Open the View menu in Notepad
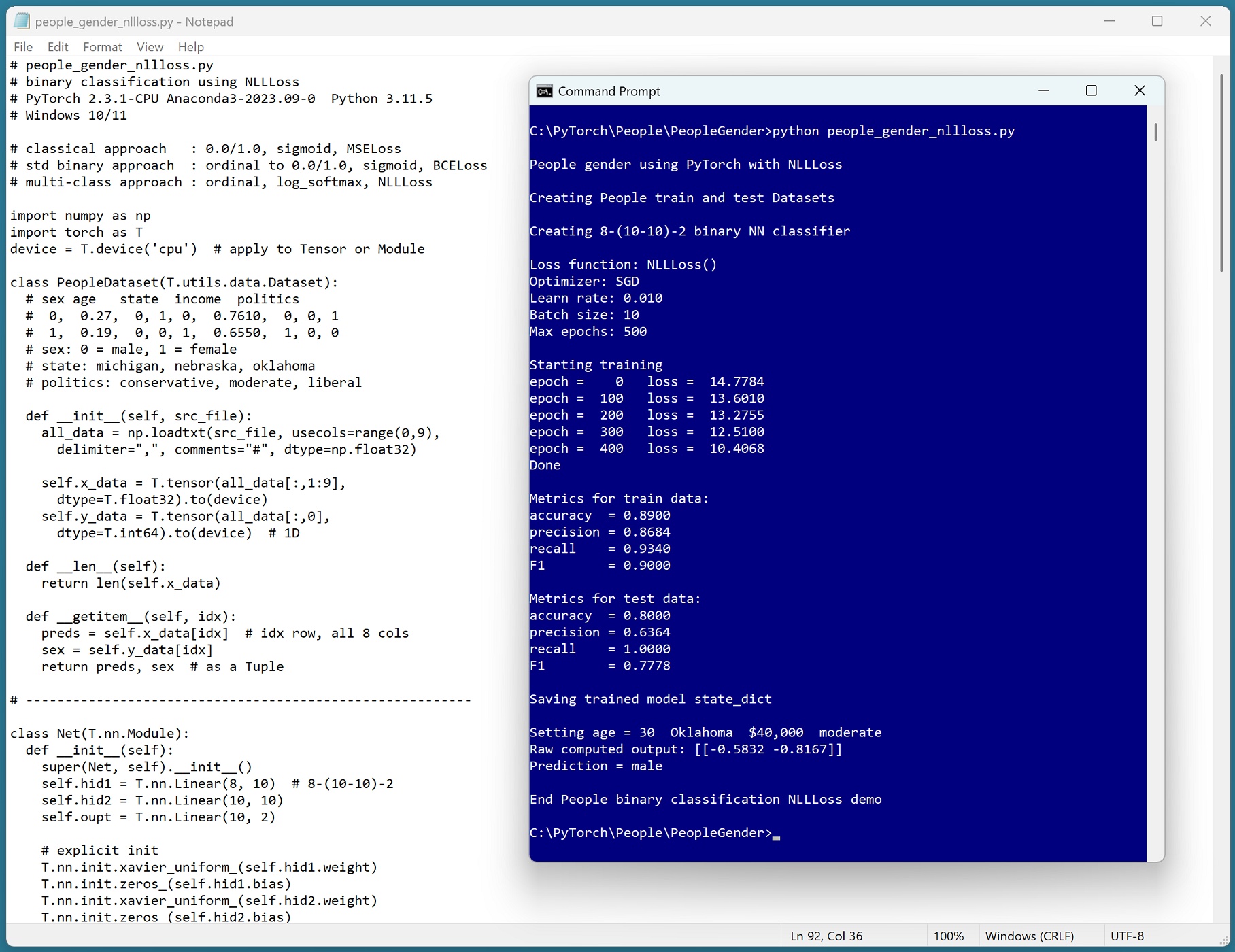Image resolution: width=1235 pixels, height=952 pixels. [x=150, y=47]
